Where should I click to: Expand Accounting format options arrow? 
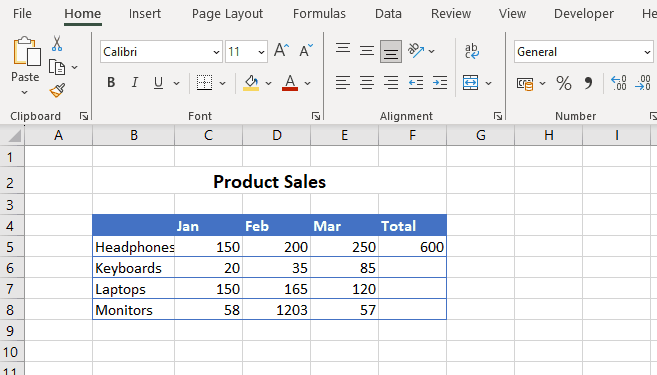click(542, 83)
